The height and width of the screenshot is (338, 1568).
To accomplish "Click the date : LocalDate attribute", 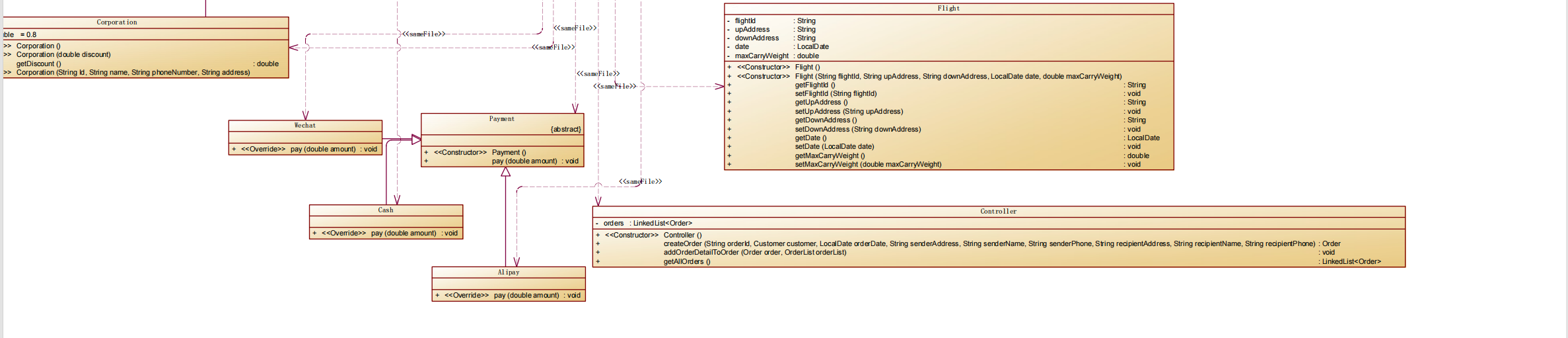I will (x=778, y=47).
